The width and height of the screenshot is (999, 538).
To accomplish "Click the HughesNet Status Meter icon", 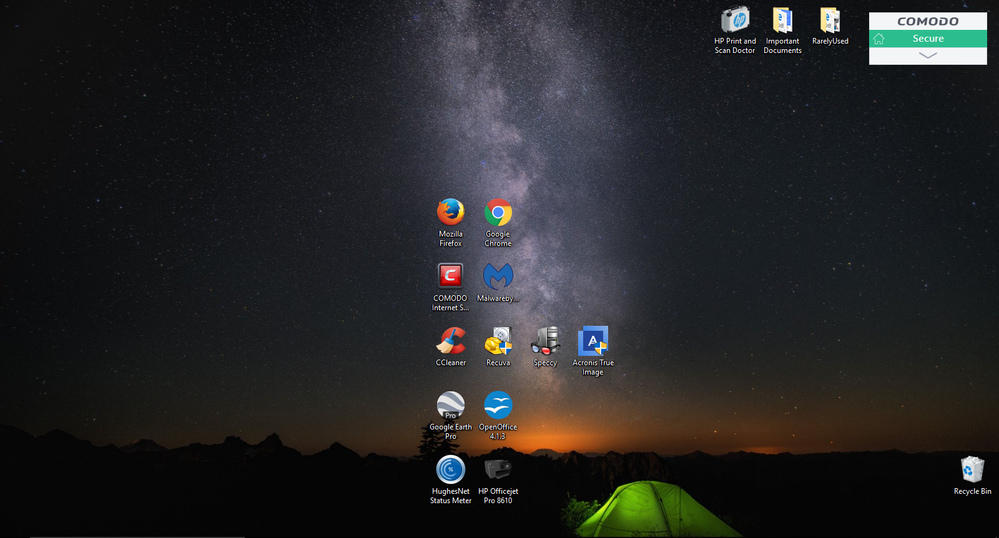I will pos(450,469).
